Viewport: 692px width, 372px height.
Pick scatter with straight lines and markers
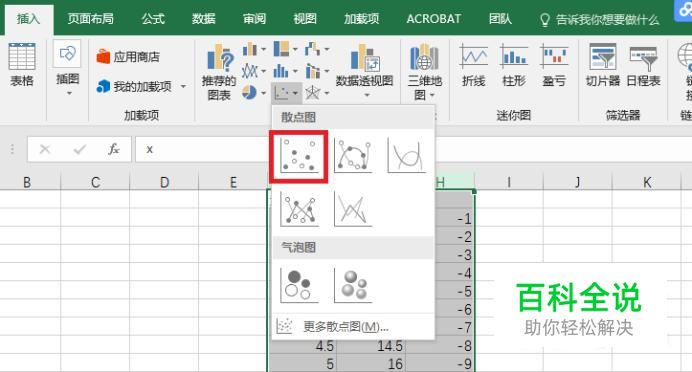point(299,209)
